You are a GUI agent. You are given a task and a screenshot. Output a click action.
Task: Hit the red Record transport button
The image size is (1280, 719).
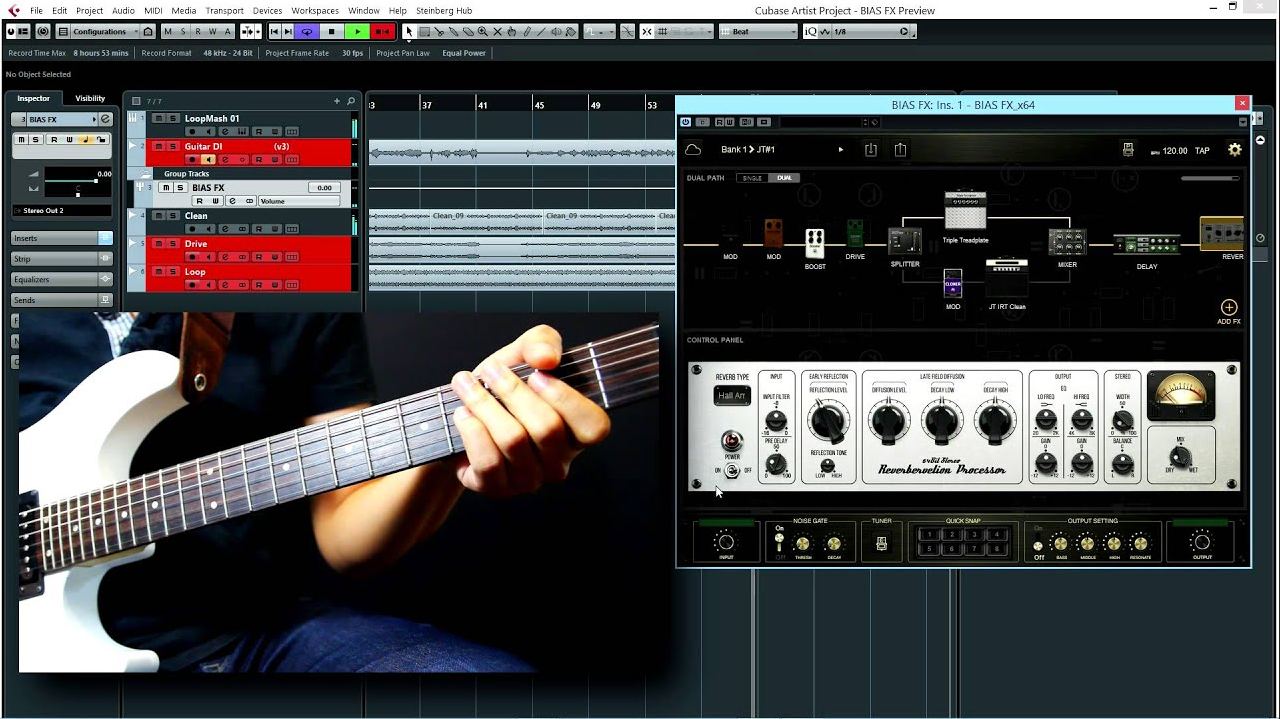coord(382,32)
